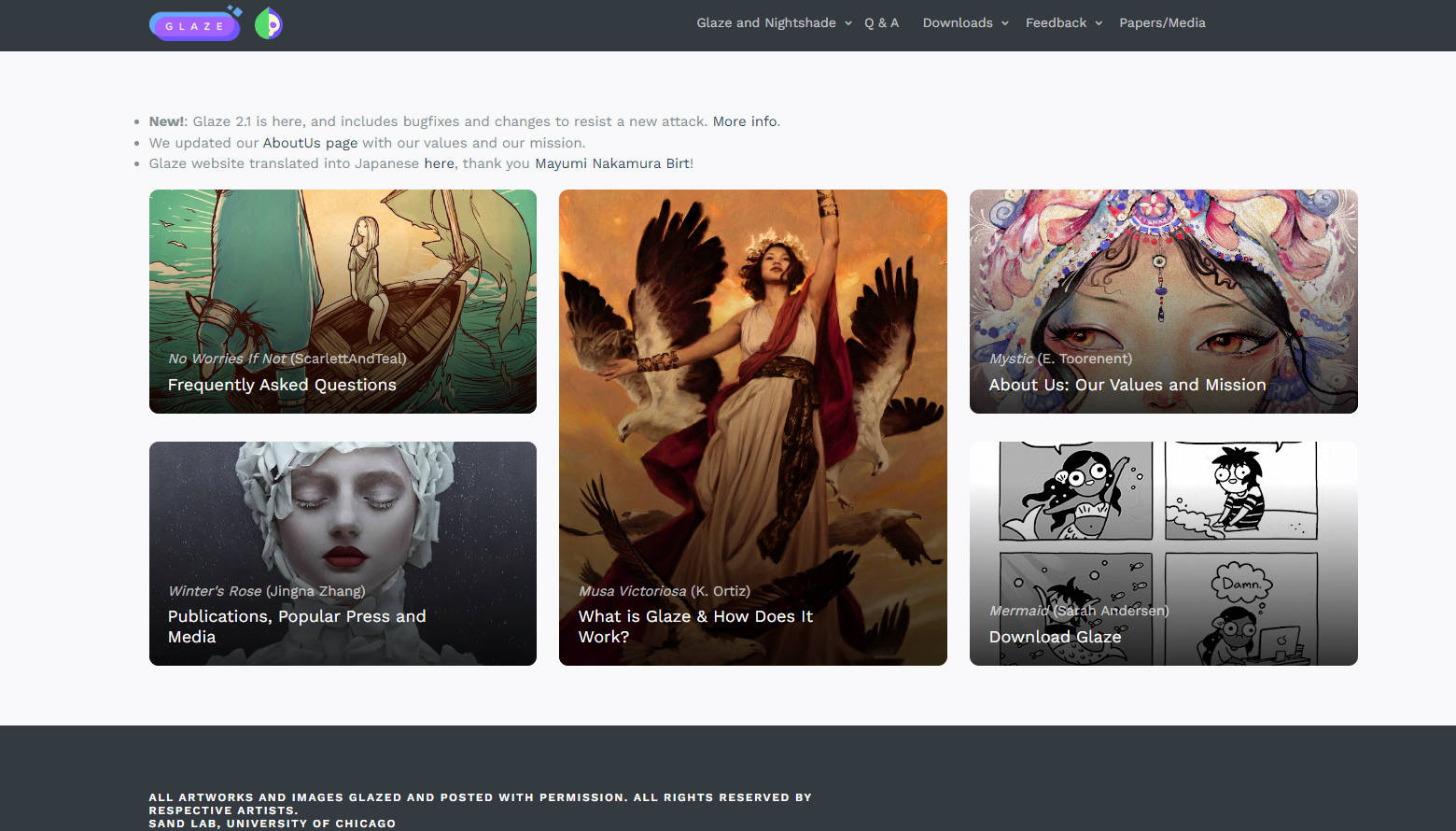The image size is (1456, 831).
Task: Open Glaze and Nightshade menu
Action: point(766,22)
